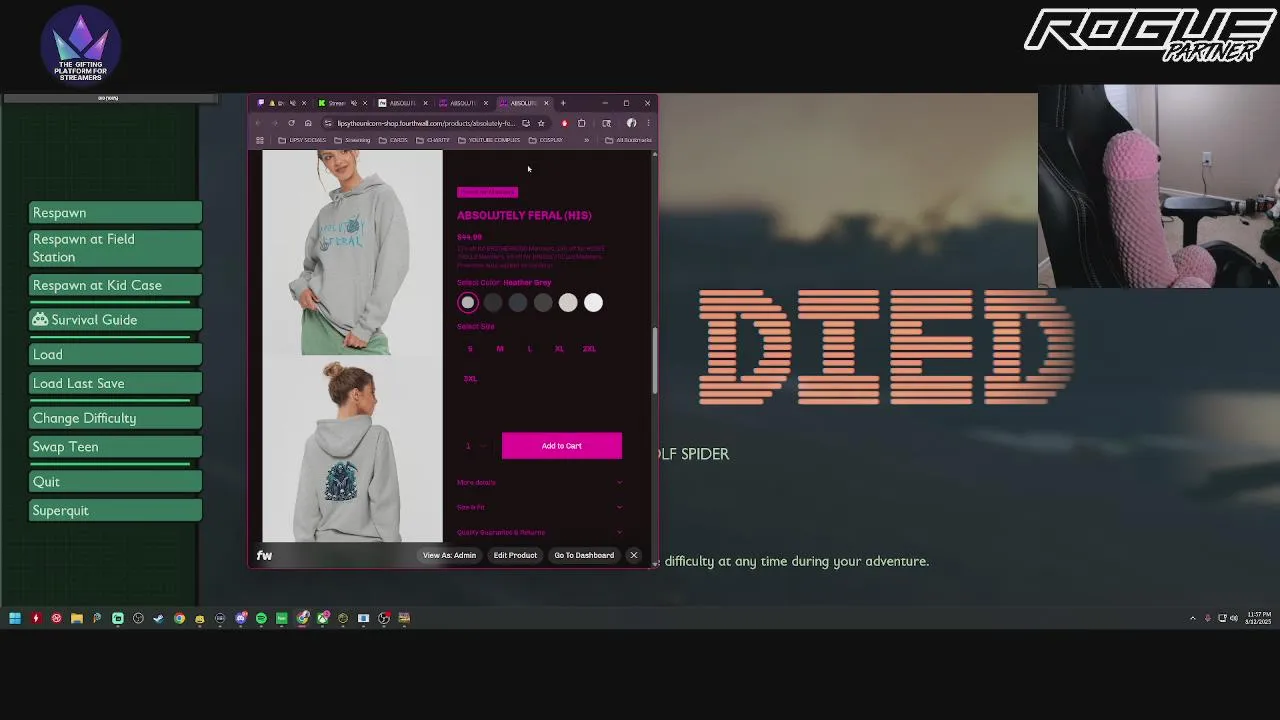Open Change Difficulty option

click(x=115, y=418)
